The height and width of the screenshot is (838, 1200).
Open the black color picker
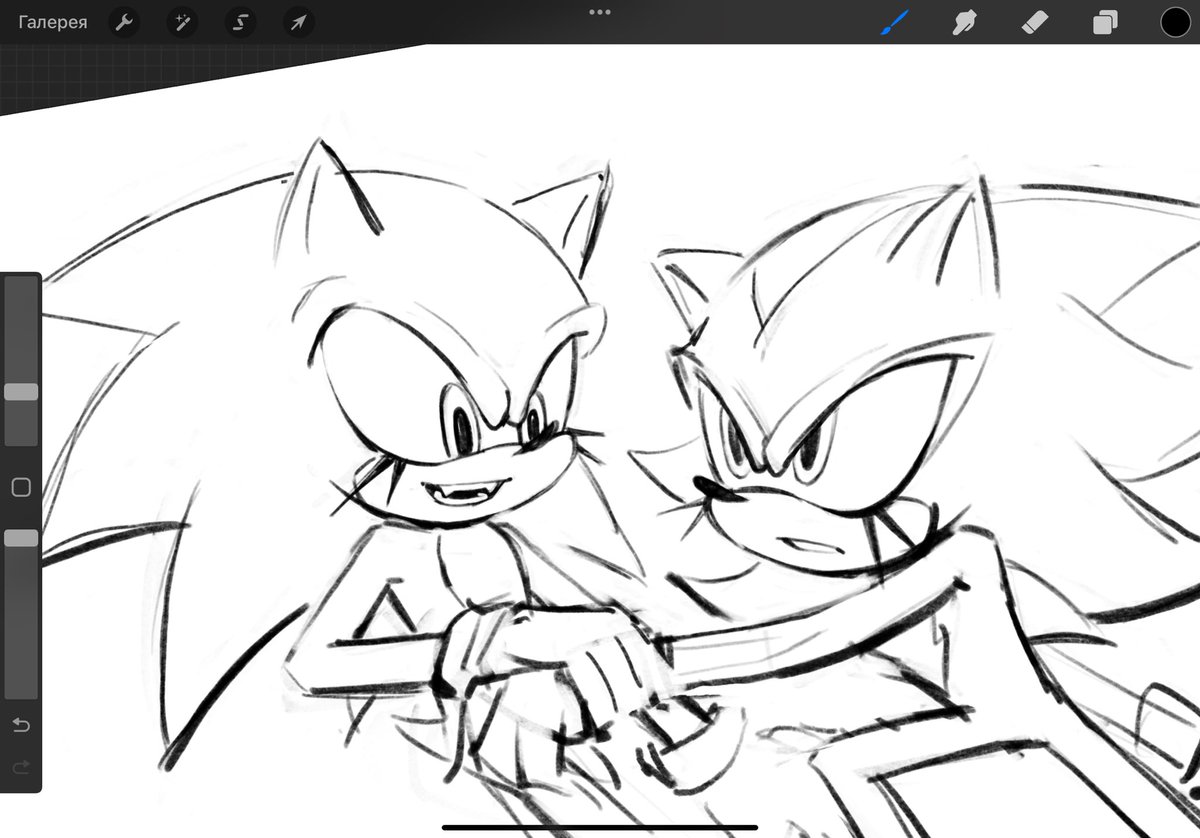pyautogui.click(x=1175, y=22)
